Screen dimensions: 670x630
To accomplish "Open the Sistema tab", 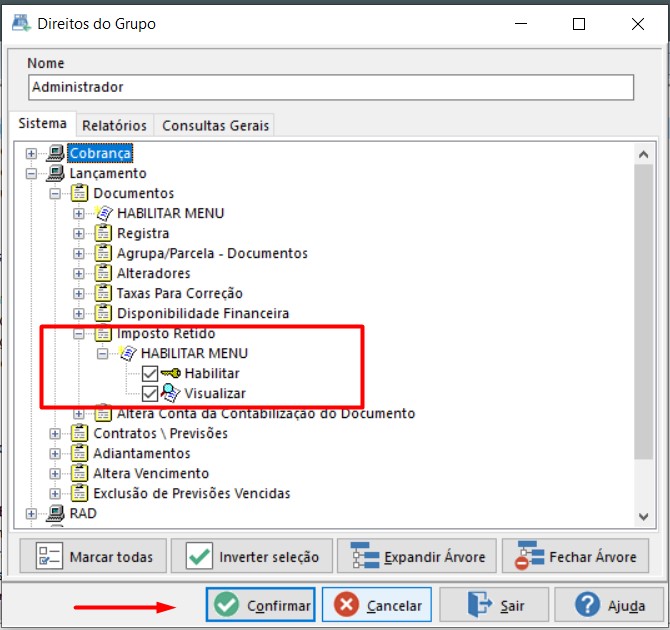I will click(x=42, y=124).
